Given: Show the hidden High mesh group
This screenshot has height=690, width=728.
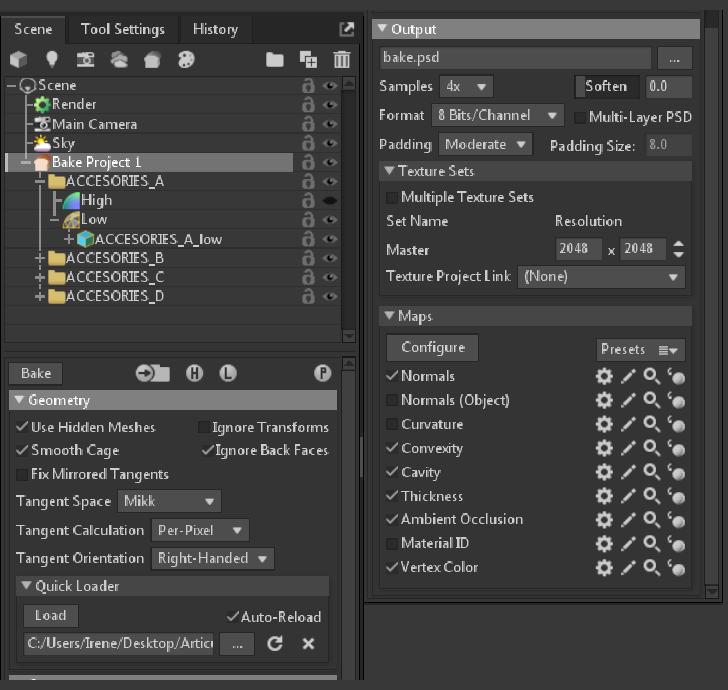Looking at the screenshot, I should (330, 201).
